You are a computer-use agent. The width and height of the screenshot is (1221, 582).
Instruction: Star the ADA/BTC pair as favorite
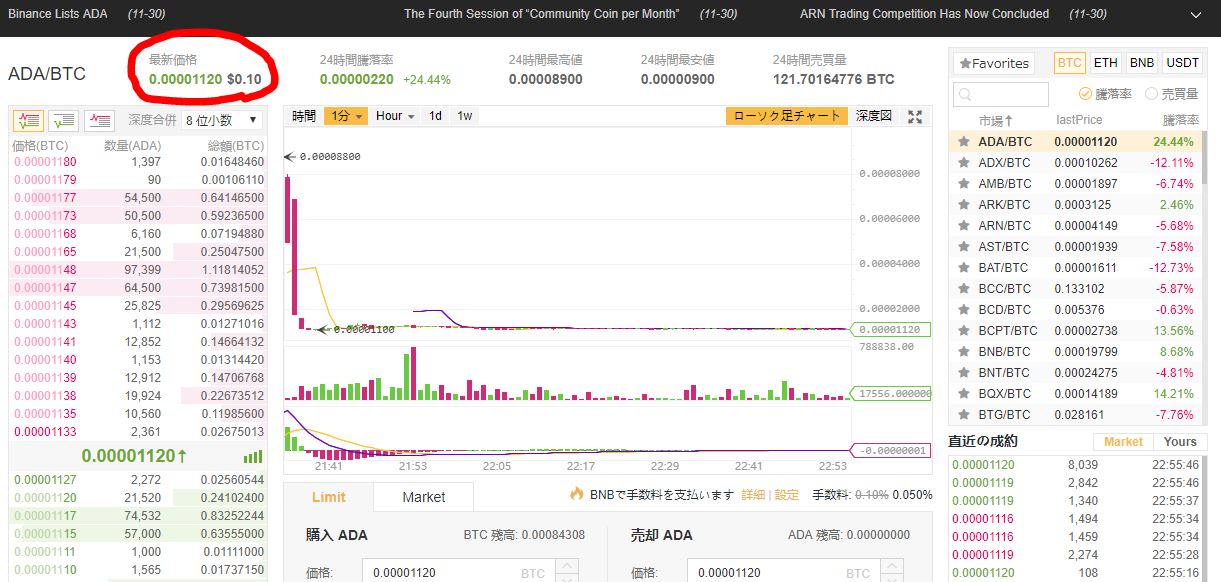(964, 142)
